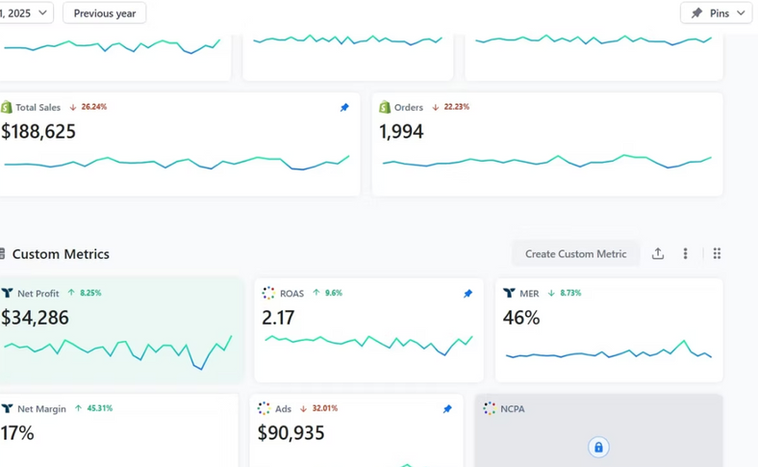
Task: Expand the 2025 date range dropdown
Action: tap(25, 13)
